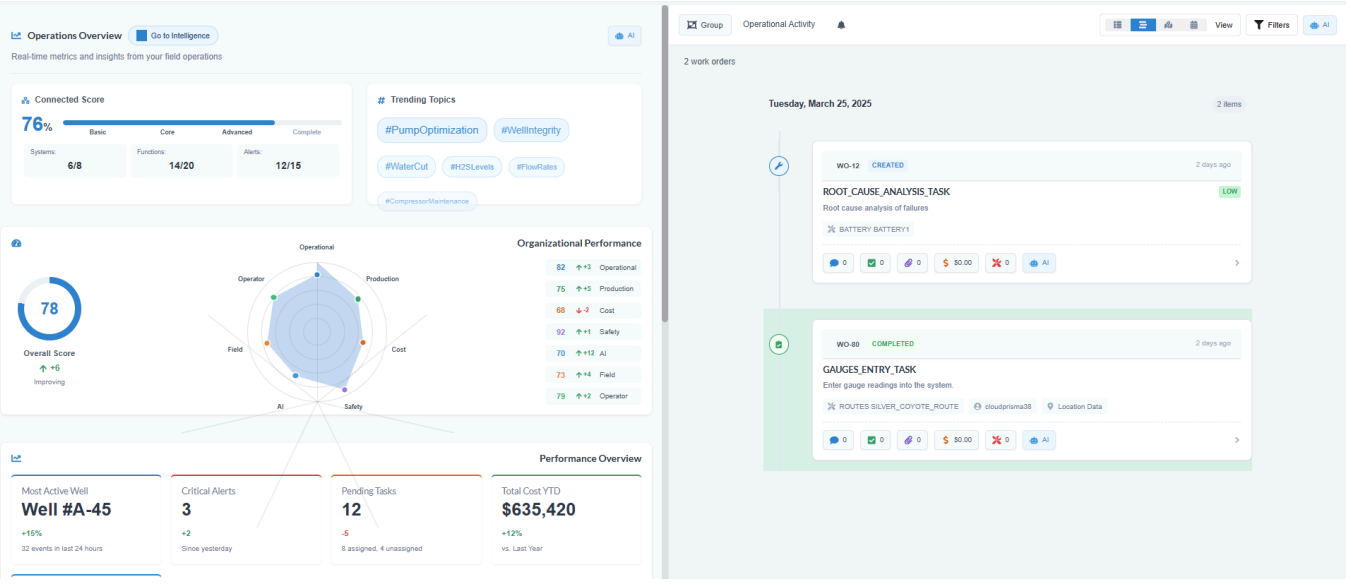Open the cost icon showing $0.00 on WO-80
The image size is (1353, 585).
[956, 439]
